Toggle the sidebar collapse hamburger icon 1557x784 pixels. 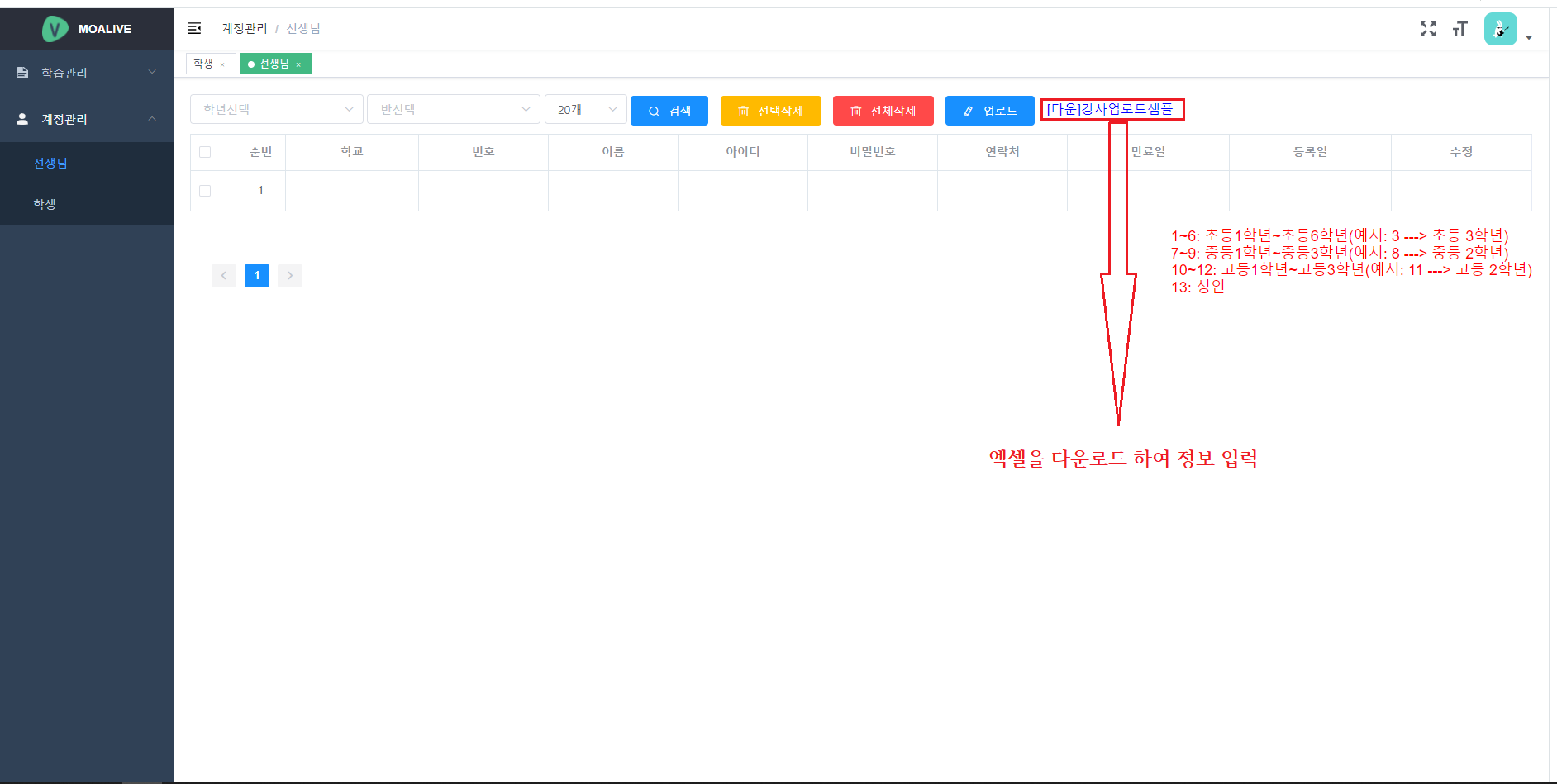tap(194, 28)
